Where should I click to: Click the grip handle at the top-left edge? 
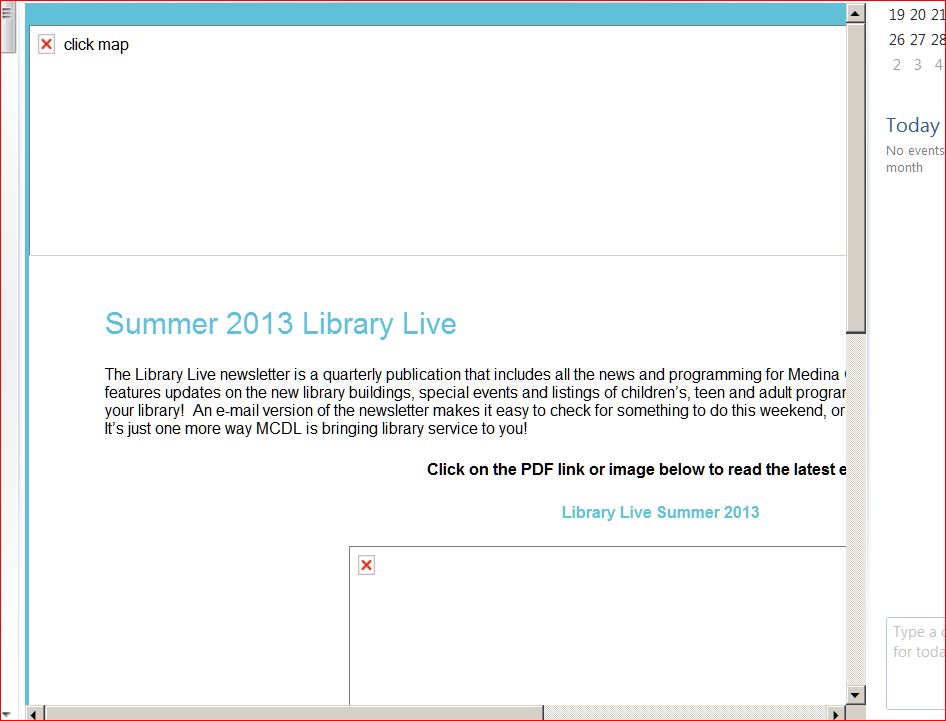(7, 13)
